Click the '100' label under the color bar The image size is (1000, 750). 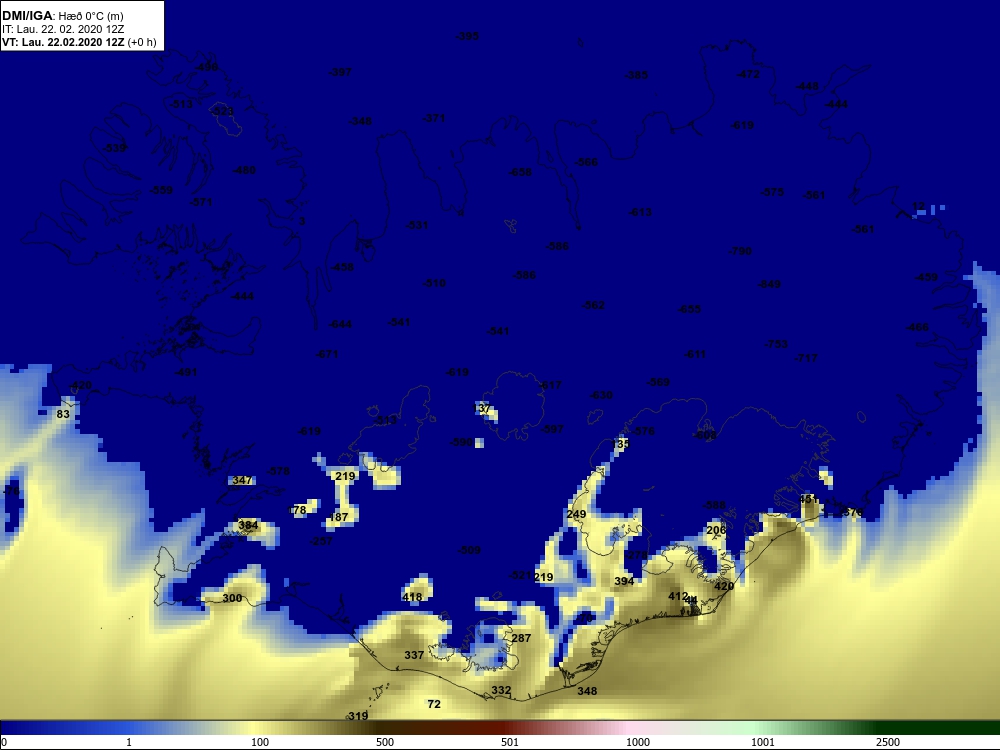(x=260, y=742)
